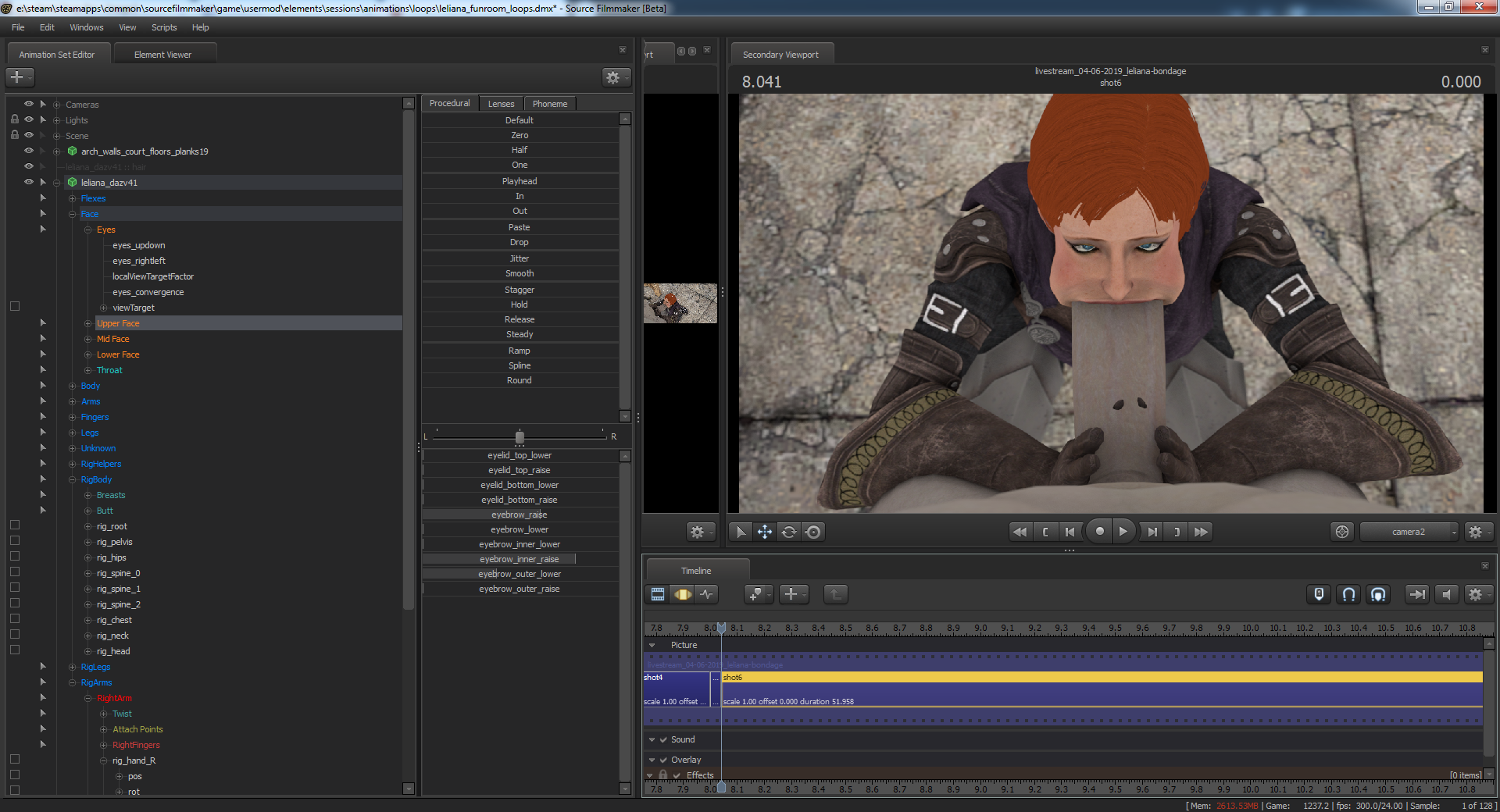Toggle visibility eye for Scene
This screenshot has height=812, width=1500.
(x=29, y=135)
